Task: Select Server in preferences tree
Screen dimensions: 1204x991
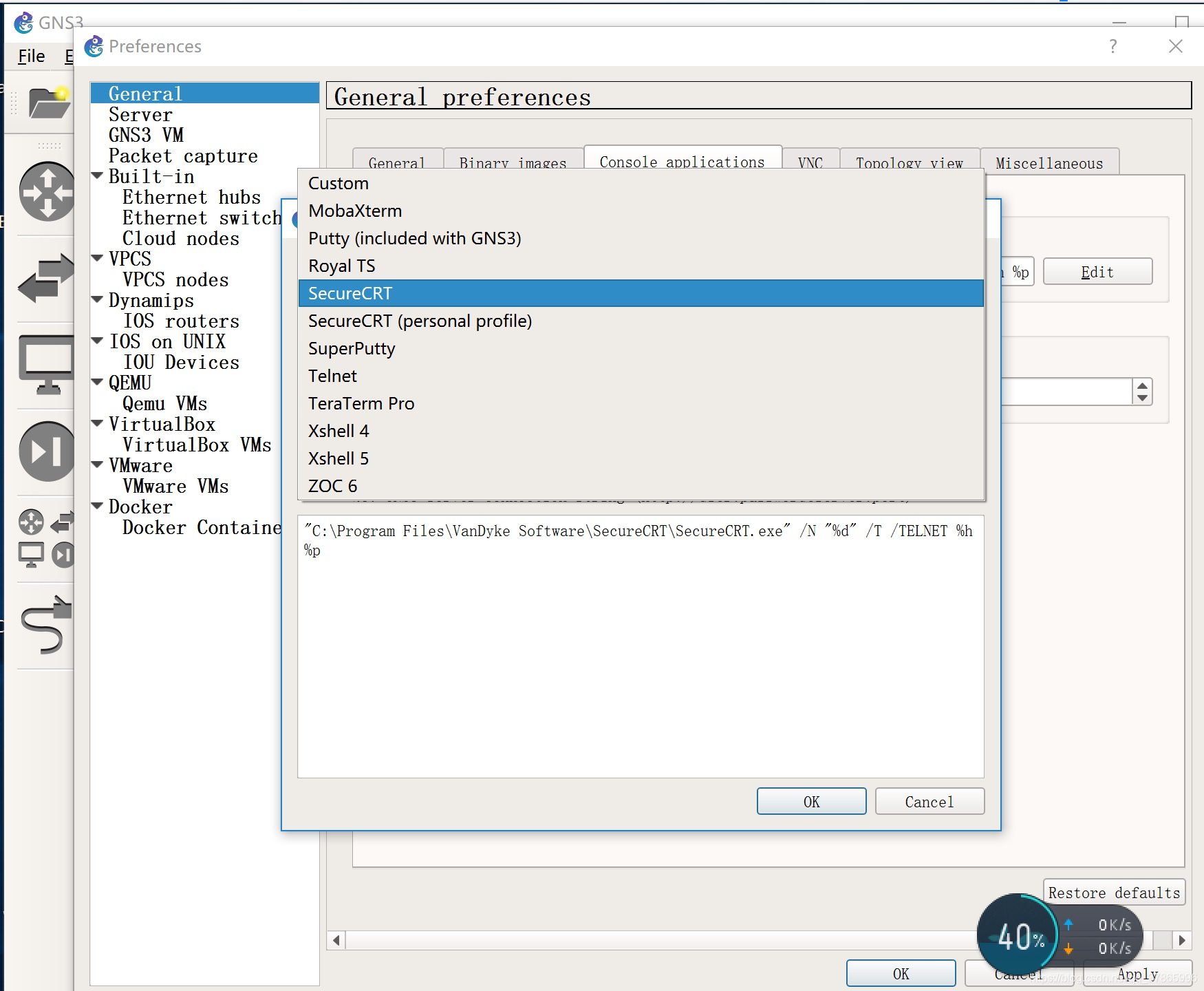Action: pyautogui.click(x=140, y=114)
